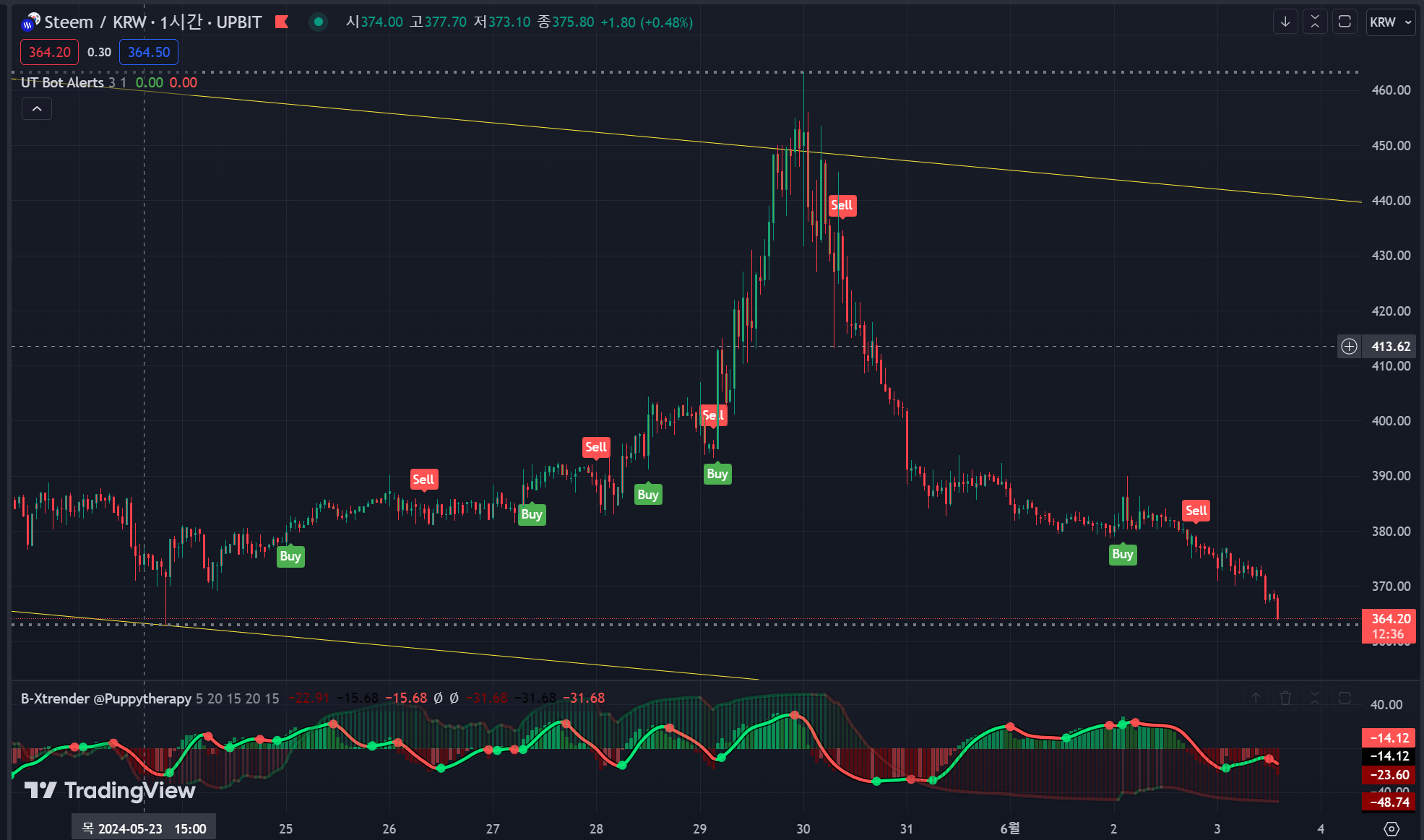Collapse the indicator legend chevron
Viewport: 1424px width, 840px height.
(37, 109)
